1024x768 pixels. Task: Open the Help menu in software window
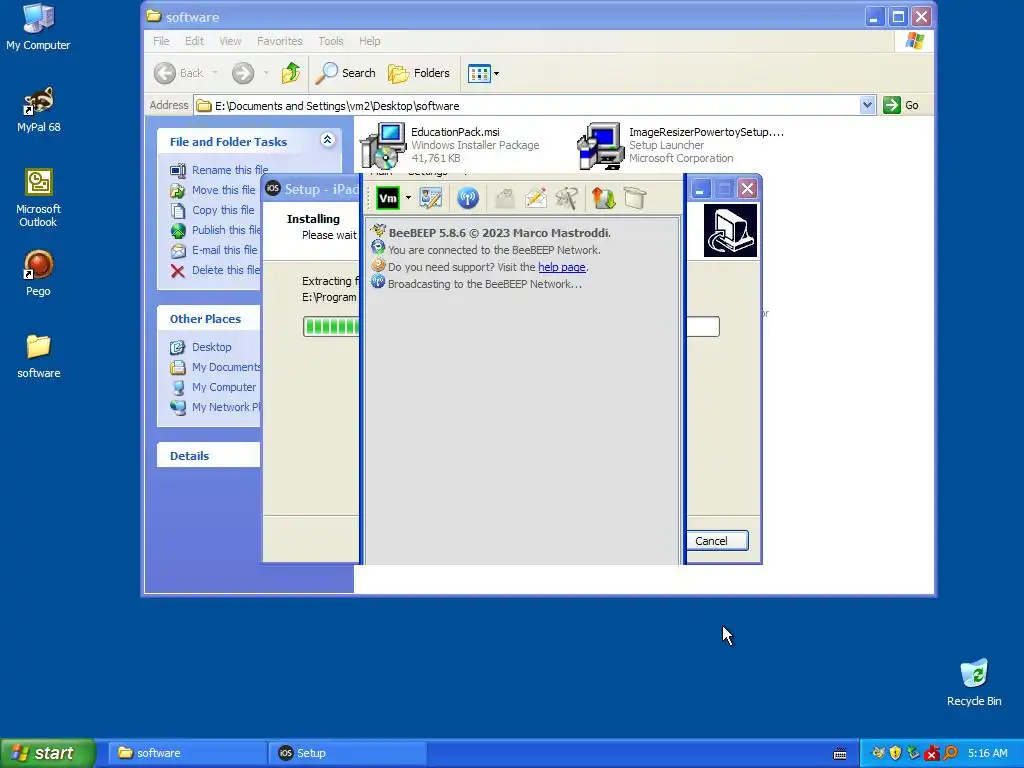[369, 41]
